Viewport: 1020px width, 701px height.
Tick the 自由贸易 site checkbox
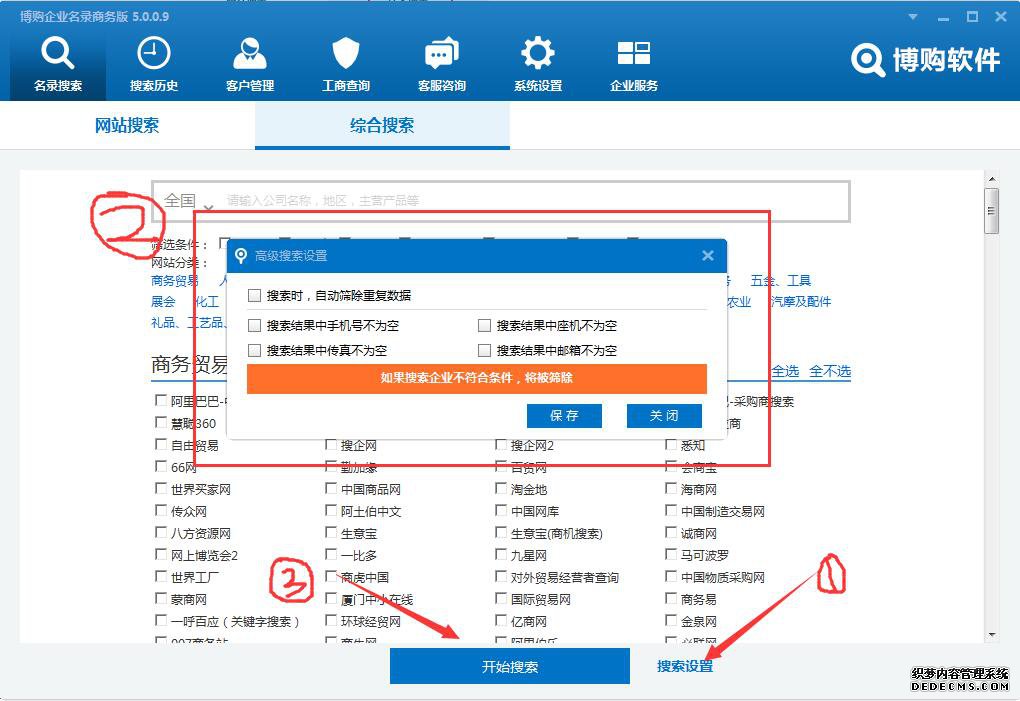click(161, 445)
